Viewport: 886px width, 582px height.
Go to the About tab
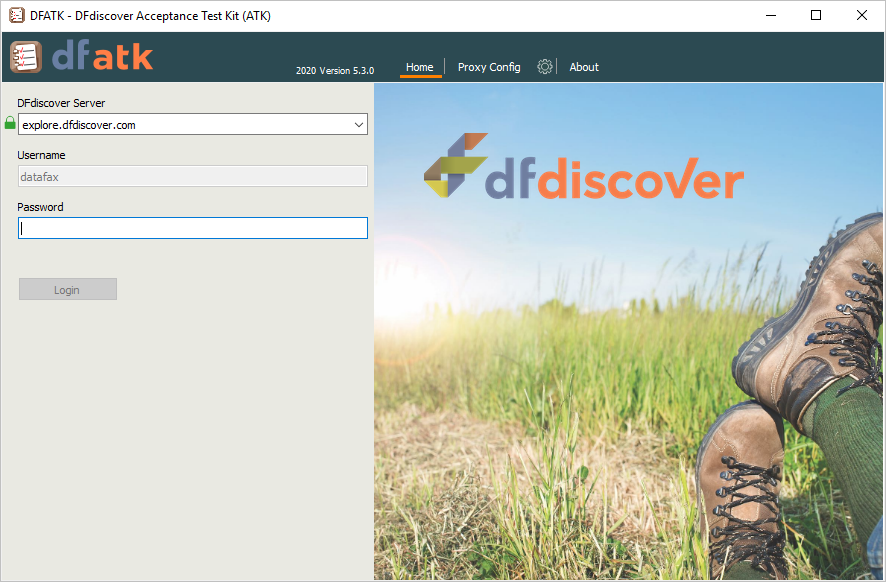click(584, 67)
